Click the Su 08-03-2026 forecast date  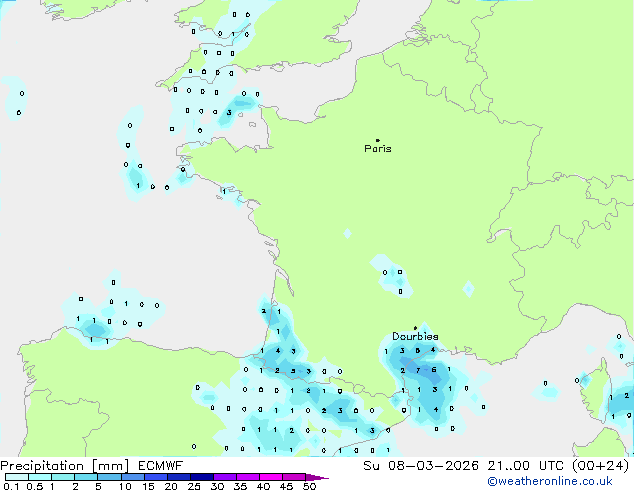421,466
